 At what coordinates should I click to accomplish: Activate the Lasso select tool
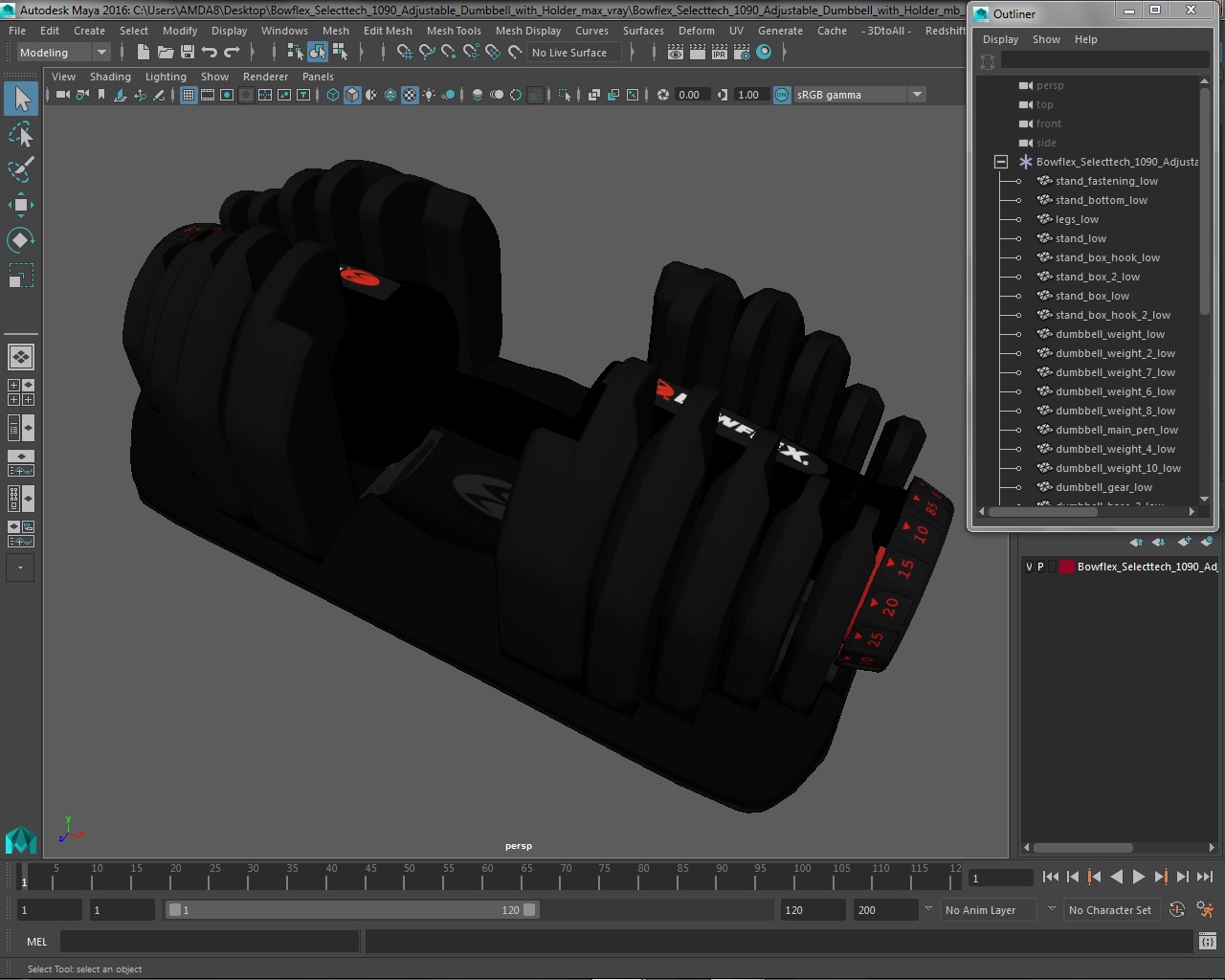click(x=21, y=134)
